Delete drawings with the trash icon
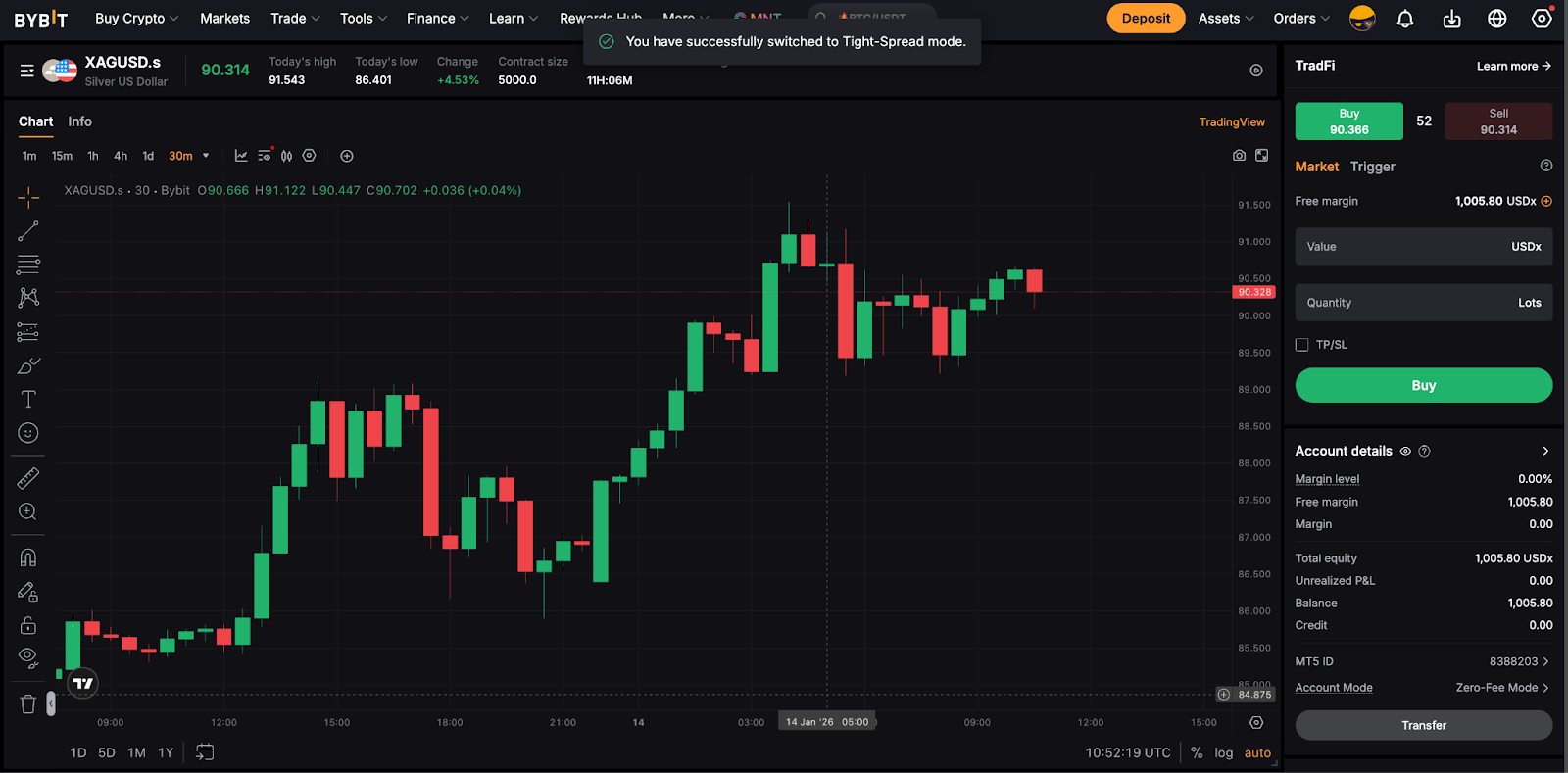The image size is (1568, 773). [28, 703]
